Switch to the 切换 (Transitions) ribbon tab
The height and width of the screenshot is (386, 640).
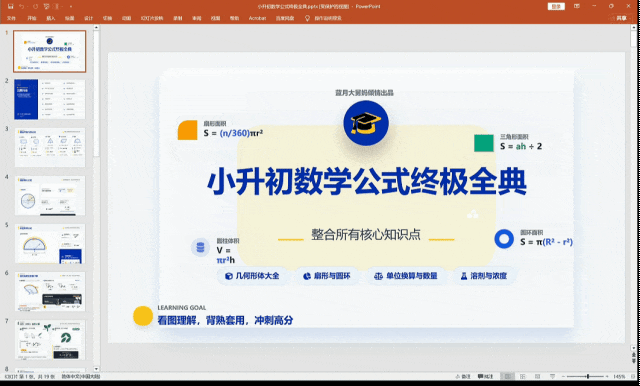[107, 18]
